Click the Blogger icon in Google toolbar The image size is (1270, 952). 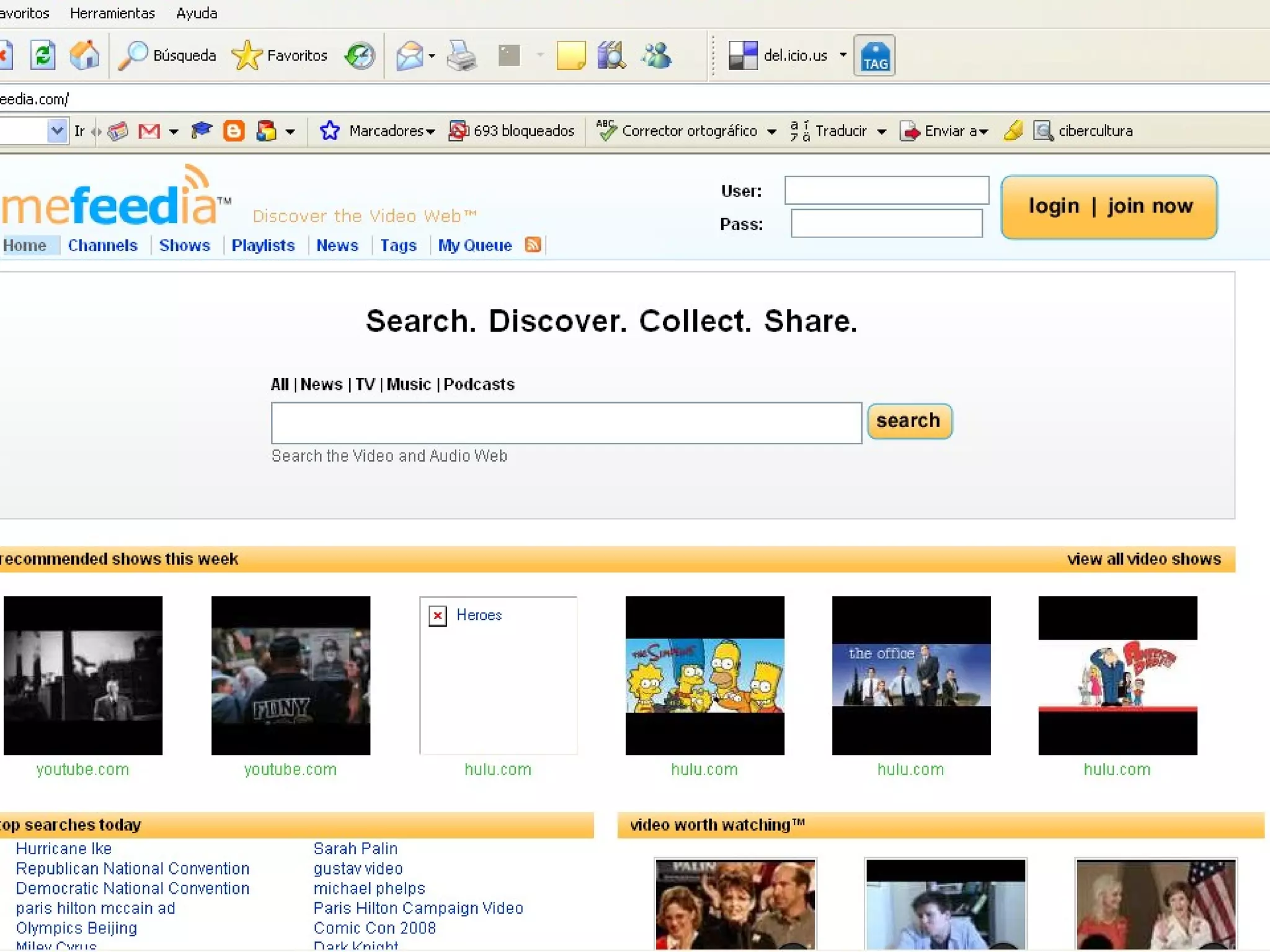(234, 131)
